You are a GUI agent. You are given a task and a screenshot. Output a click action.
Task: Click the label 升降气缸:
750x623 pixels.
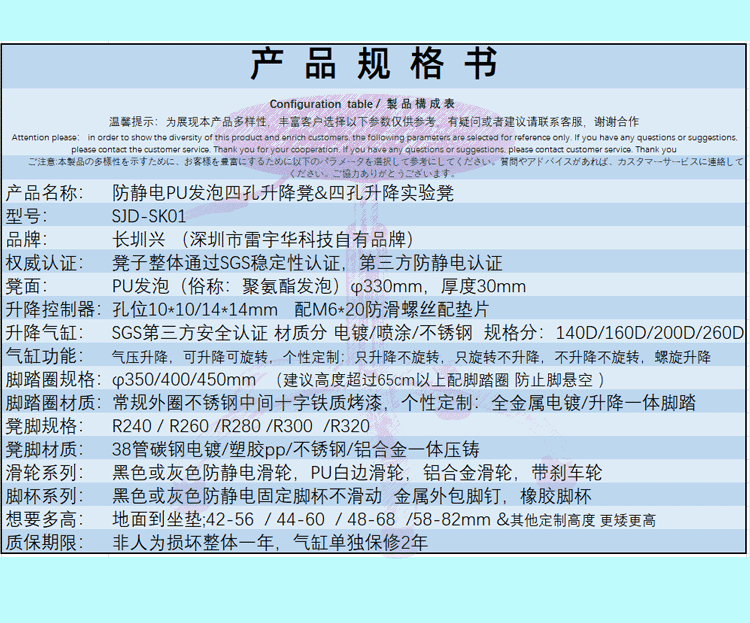pyautogui.click(x=44, y=333)
